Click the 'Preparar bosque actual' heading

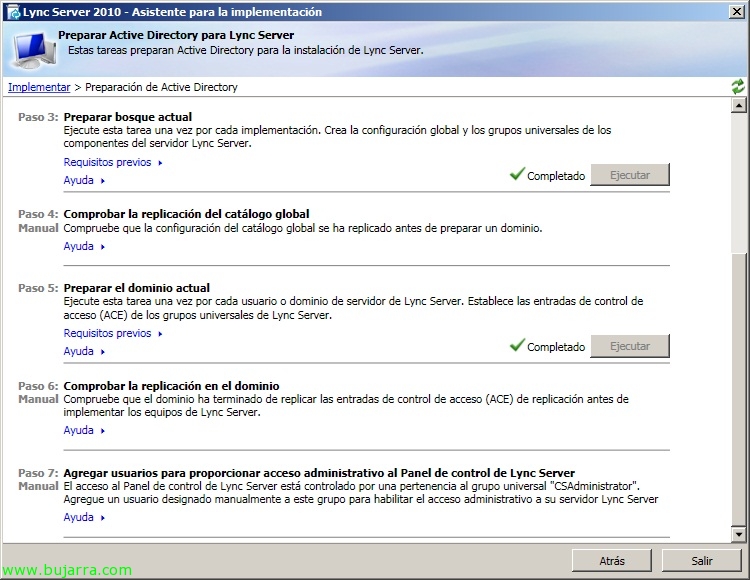point(128,117)
